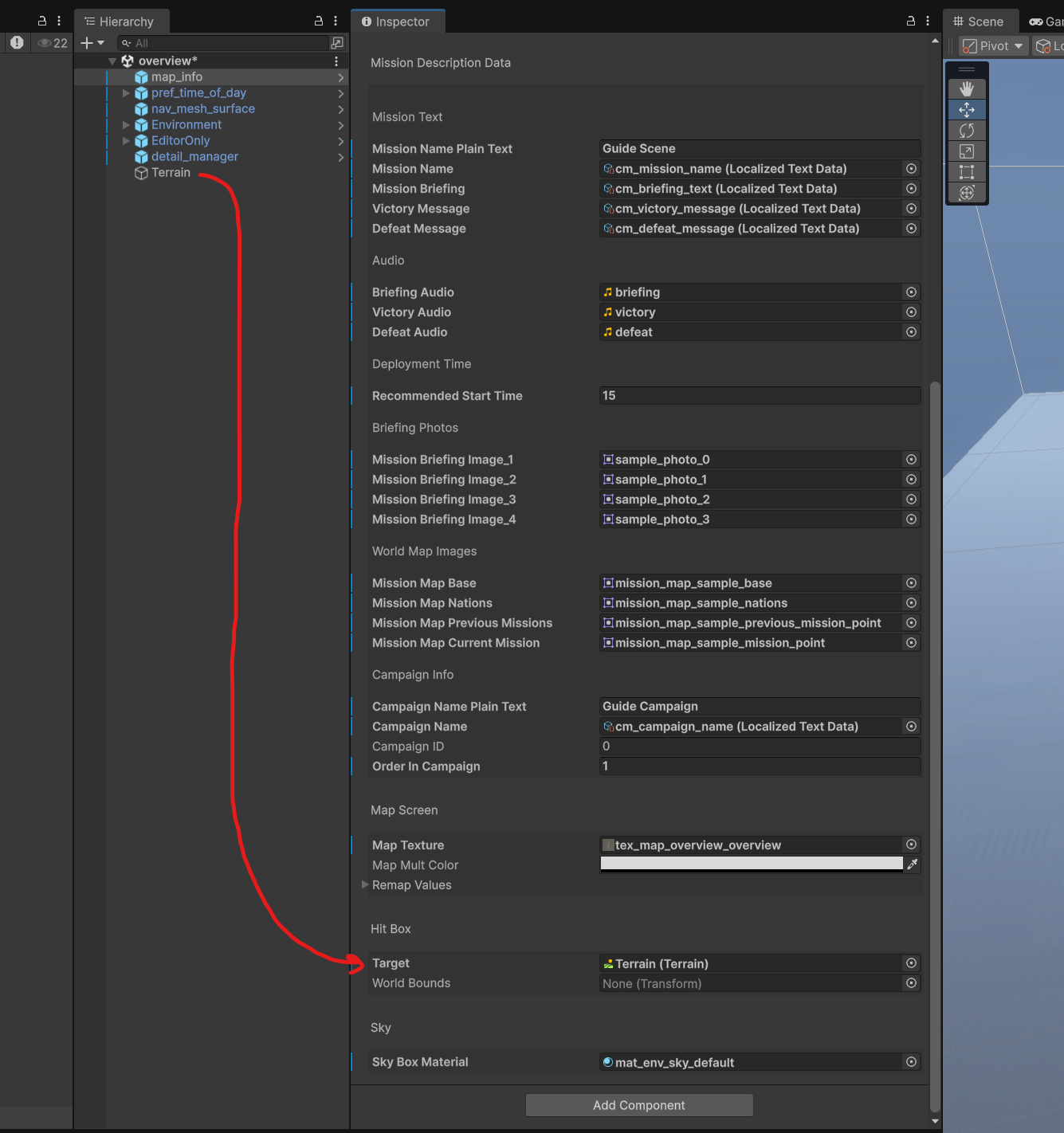This screenshot has height=1133, width=1064.
Task: Select the Transform tool
Action: point(967,193)
